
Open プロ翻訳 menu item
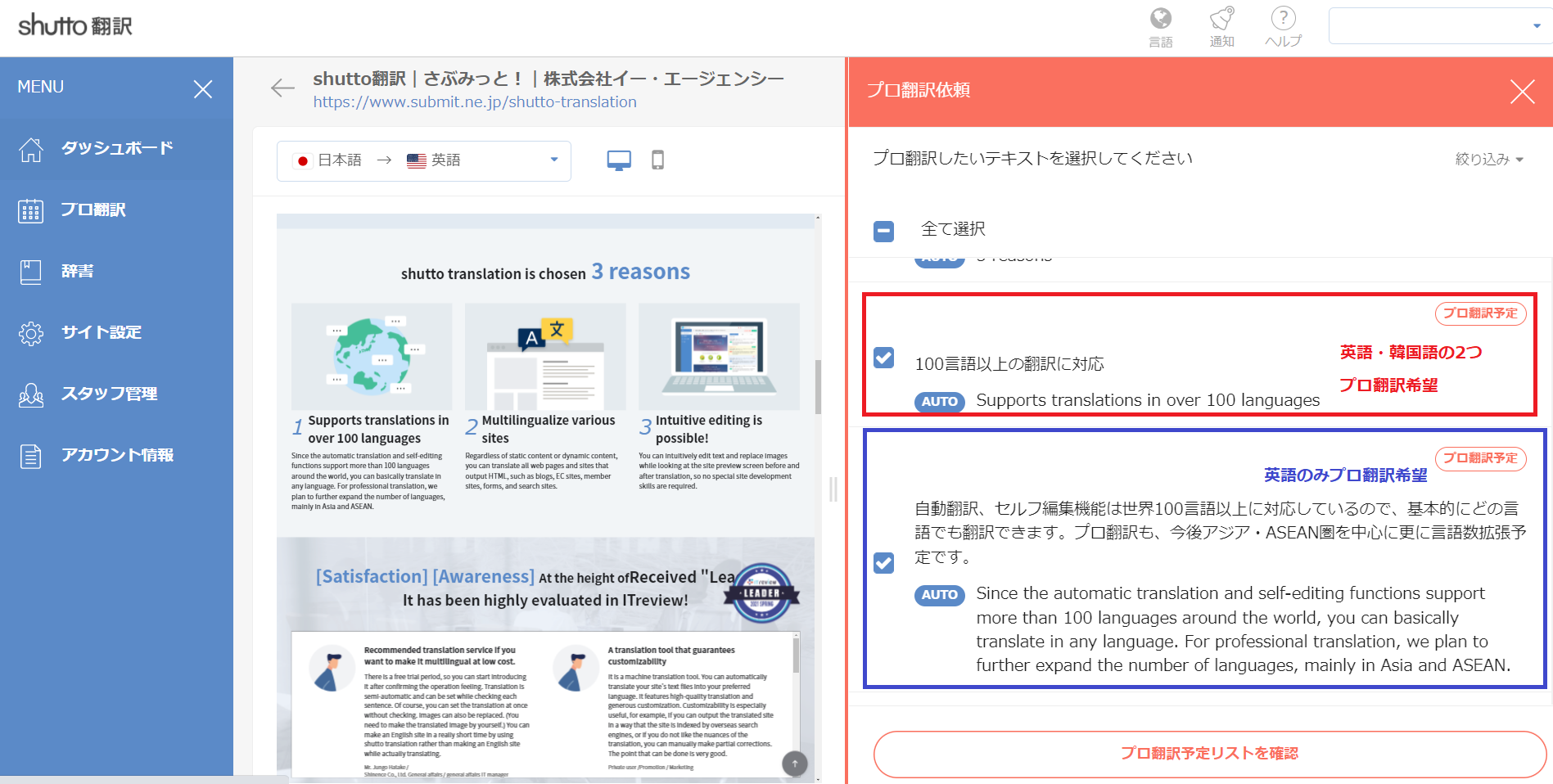(116, 210)
